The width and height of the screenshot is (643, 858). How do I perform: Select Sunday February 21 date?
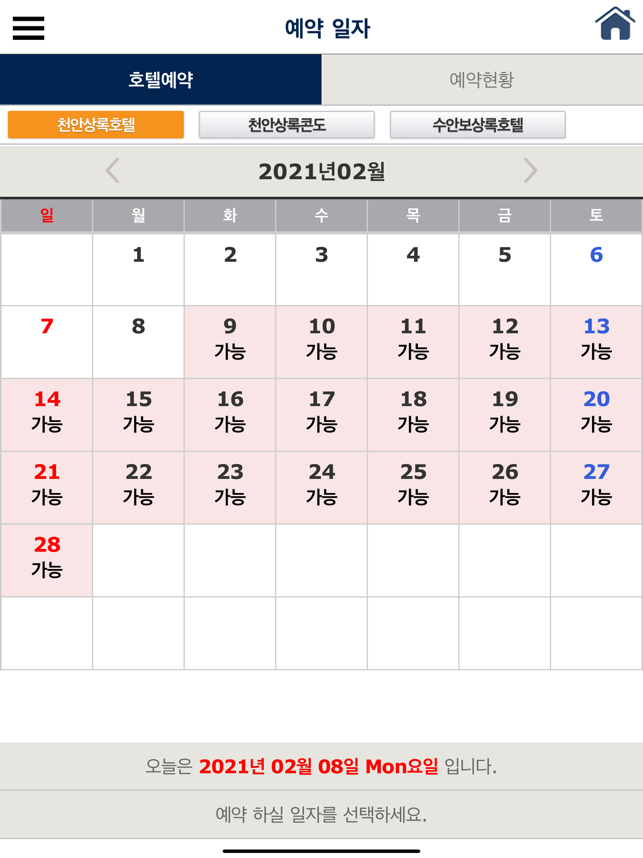click(47, 488)
